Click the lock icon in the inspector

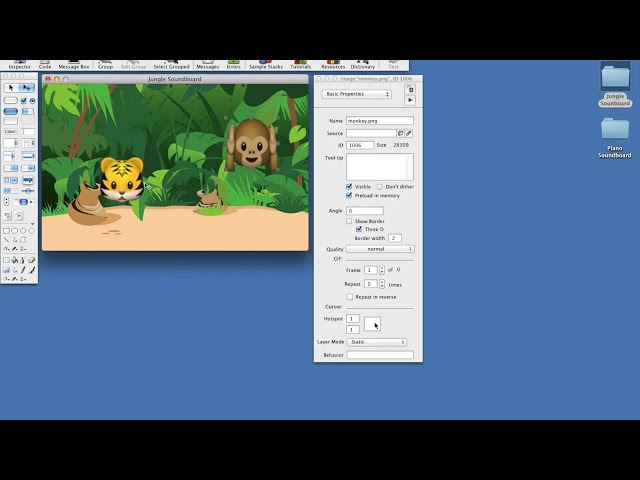(x=410, y=89)
